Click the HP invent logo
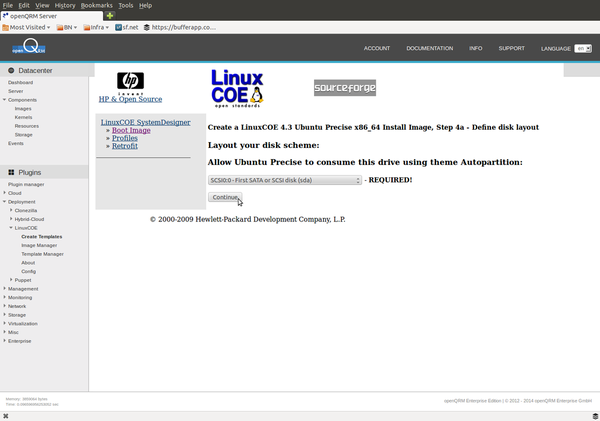 coord(130,83)
